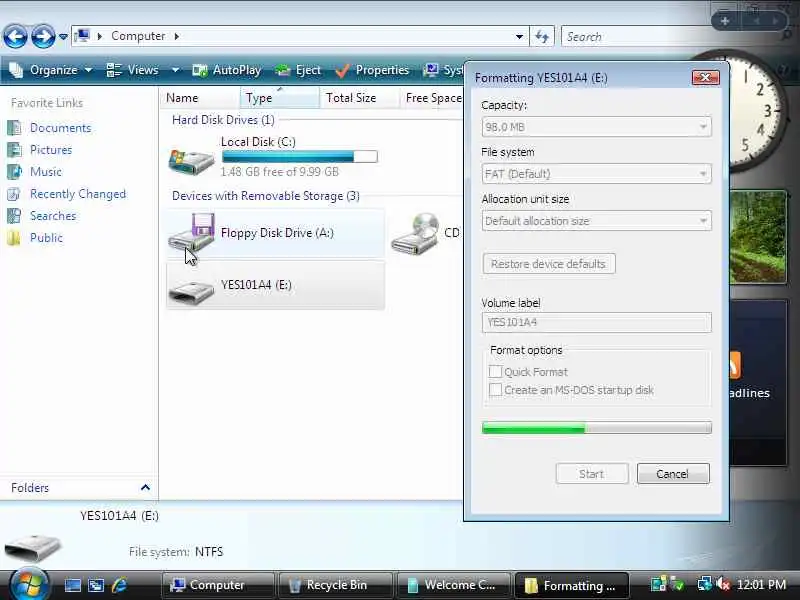The width and height of the screenshot is (800, 600).
Task: Open Public folder favorite link
Action: pos(46,238)
